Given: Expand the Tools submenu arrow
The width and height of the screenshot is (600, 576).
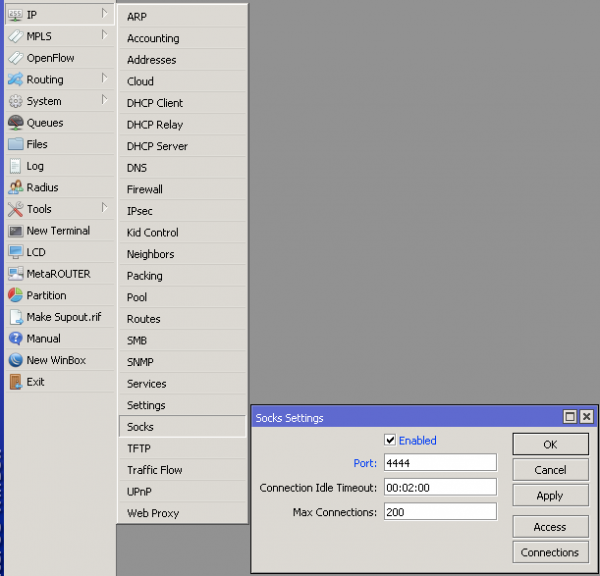Looking at the screenshot, I should click(104, 208).
